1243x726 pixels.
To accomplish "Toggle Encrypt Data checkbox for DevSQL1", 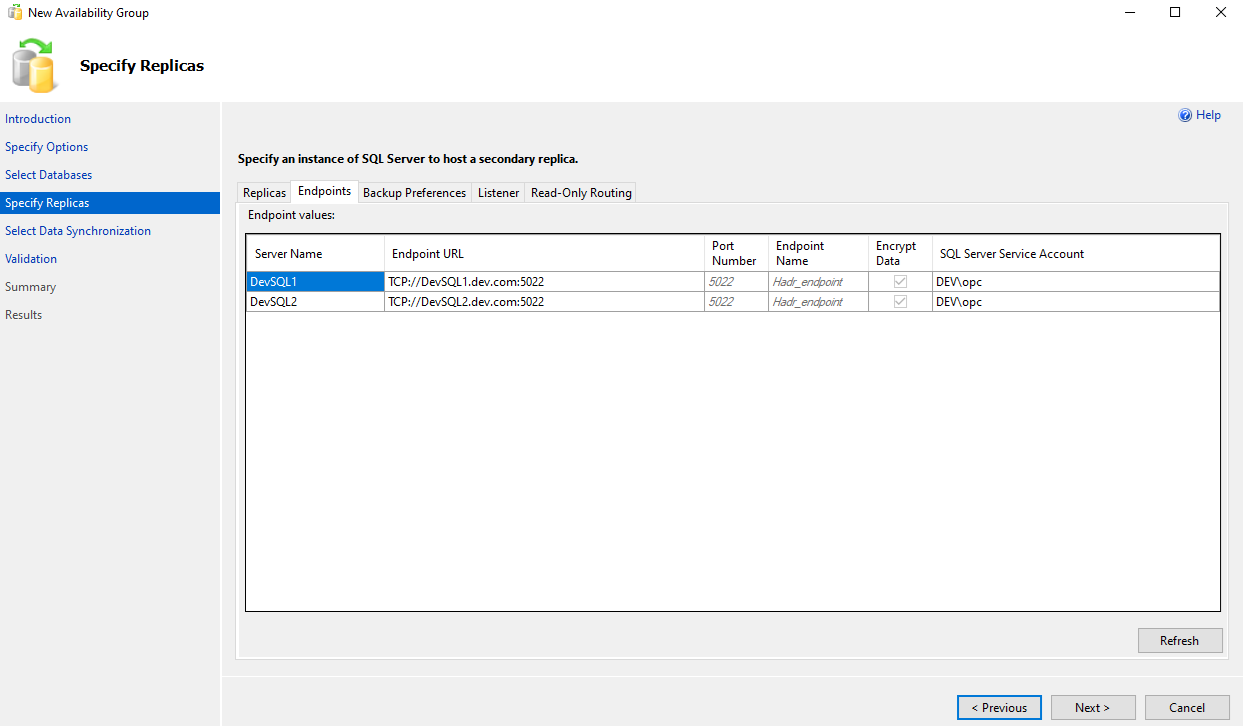I will point(900,282).
